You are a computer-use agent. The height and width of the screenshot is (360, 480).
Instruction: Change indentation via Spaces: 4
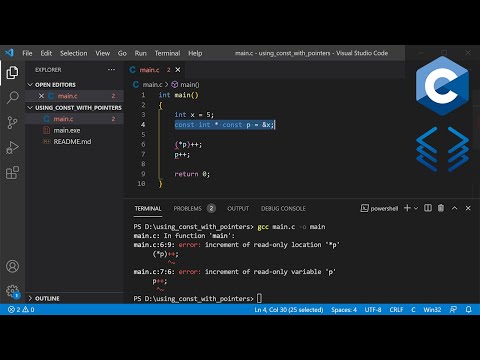pyautogui.click(x=344, y=310)
